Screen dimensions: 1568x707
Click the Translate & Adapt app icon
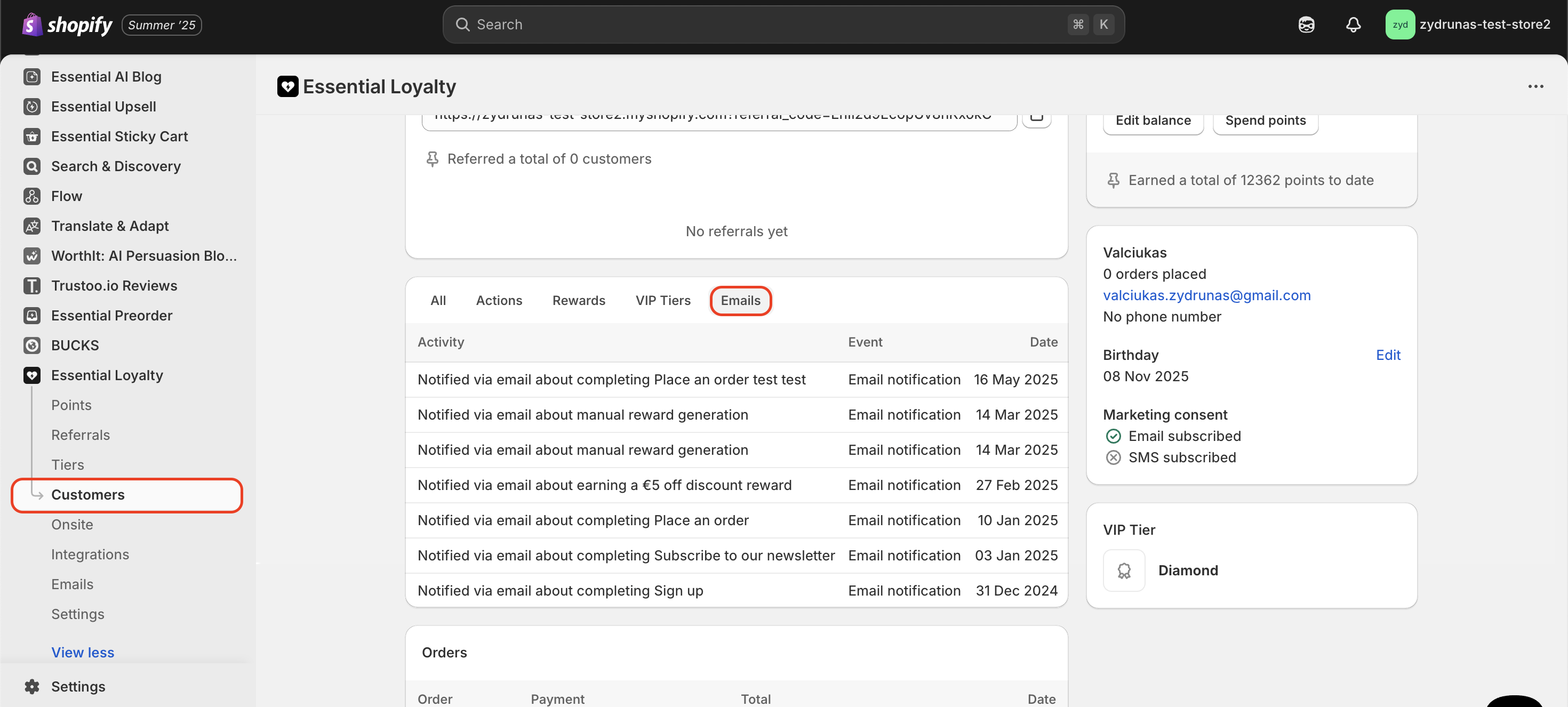32,226
